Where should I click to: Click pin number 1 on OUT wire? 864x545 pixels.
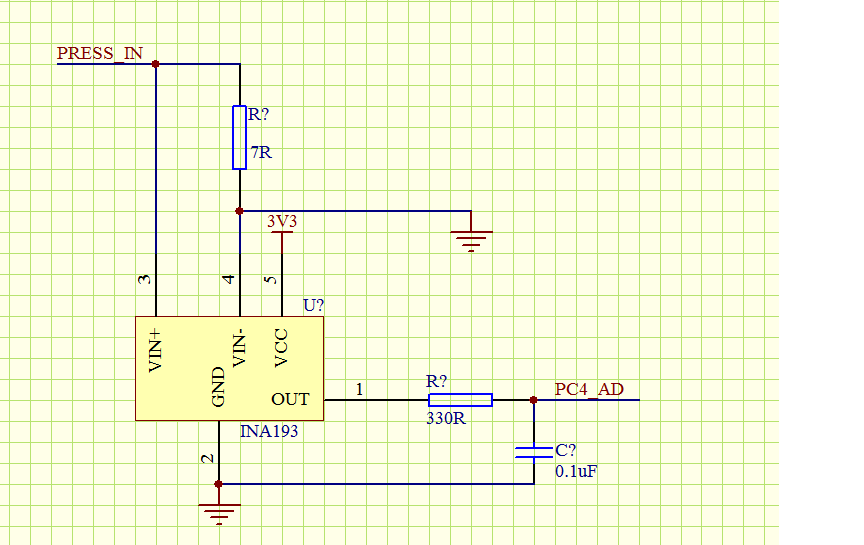pos(359,390)
